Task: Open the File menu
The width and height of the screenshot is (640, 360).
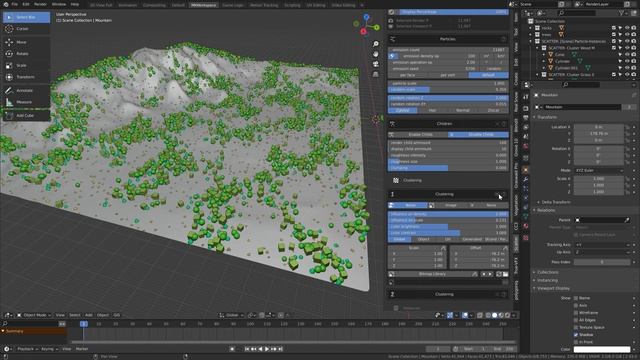Action: 15,4
